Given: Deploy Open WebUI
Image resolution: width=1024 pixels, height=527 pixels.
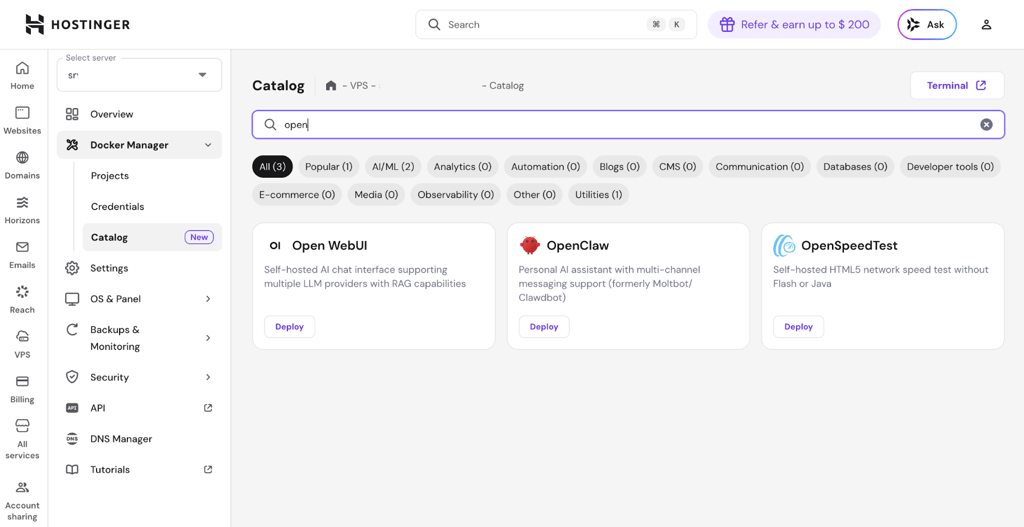Looking at the screenshot, I should click(x=289, y=327).
